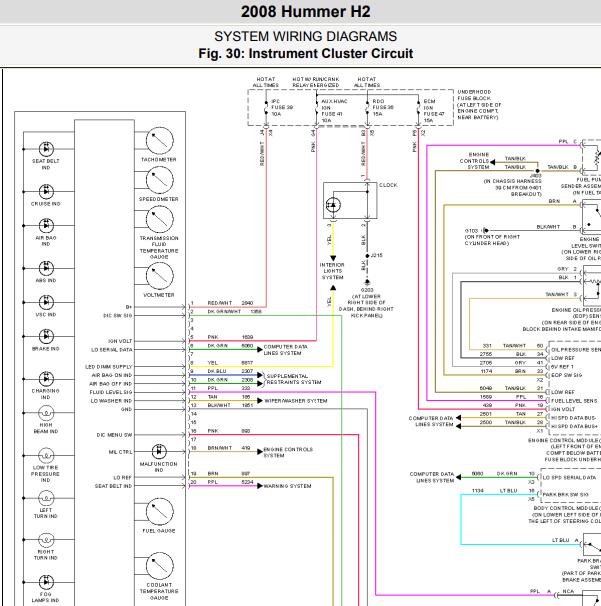
Task: Select the "LO SPD SERIAL DATA" pin label
Action: click(x=569, y=478)
